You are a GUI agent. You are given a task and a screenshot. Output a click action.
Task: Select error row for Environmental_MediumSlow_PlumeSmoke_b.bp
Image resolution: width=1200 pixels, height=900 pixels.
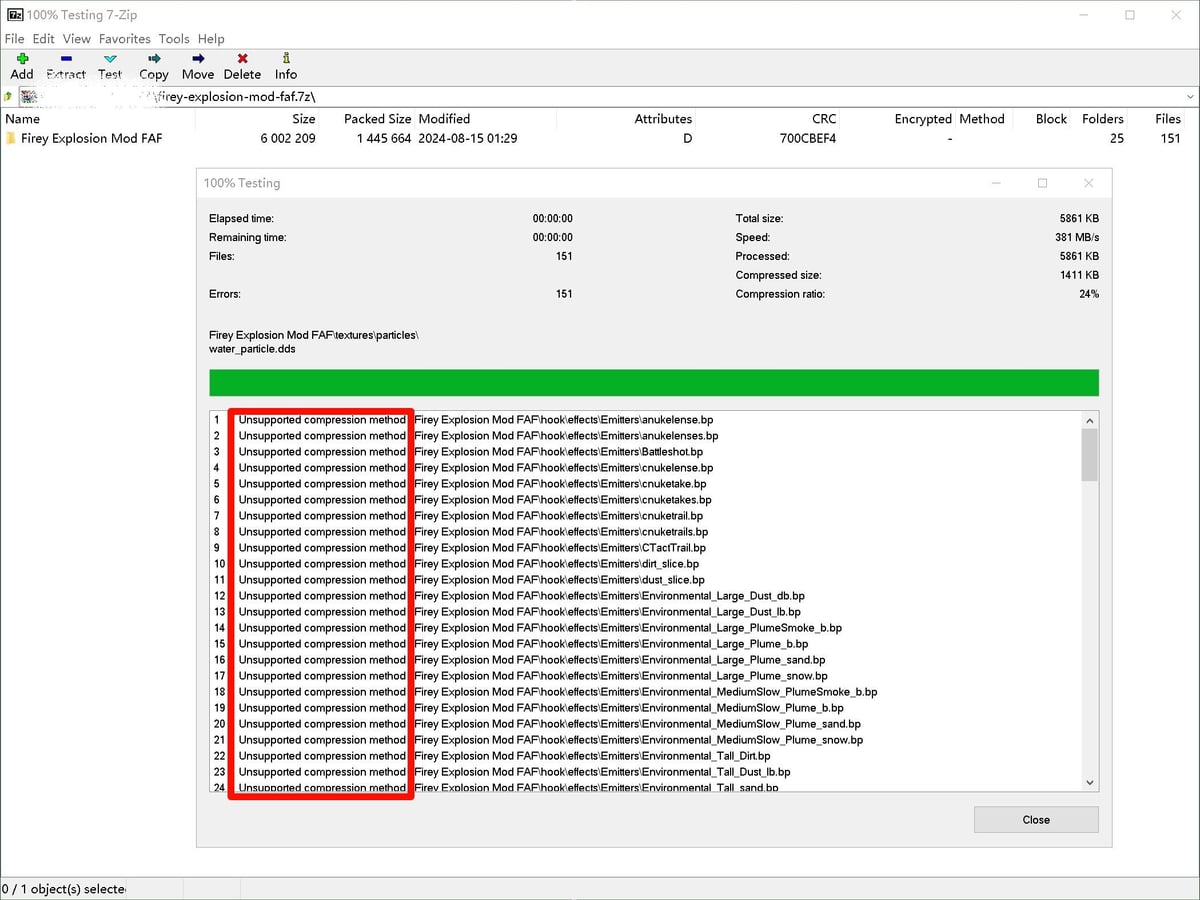[x=645, y=692]
